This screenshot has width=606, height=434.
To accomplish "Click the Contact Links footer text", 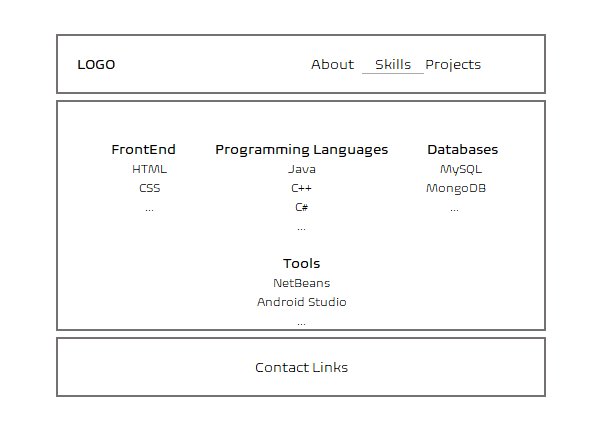I will point(301,368).
